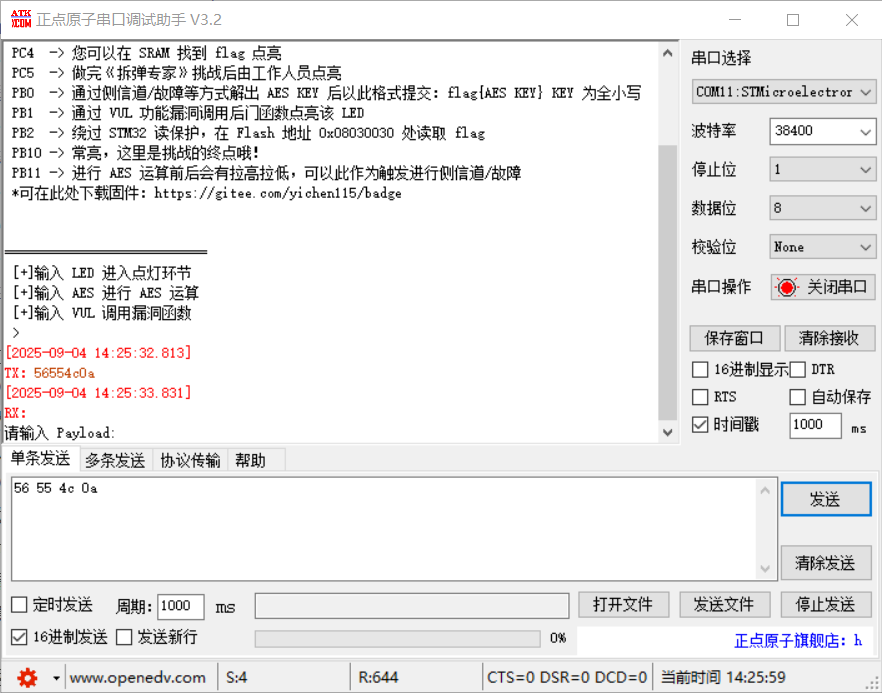Expand the arrow next to gear icon
882x693 pixels.
coord(56,678)
